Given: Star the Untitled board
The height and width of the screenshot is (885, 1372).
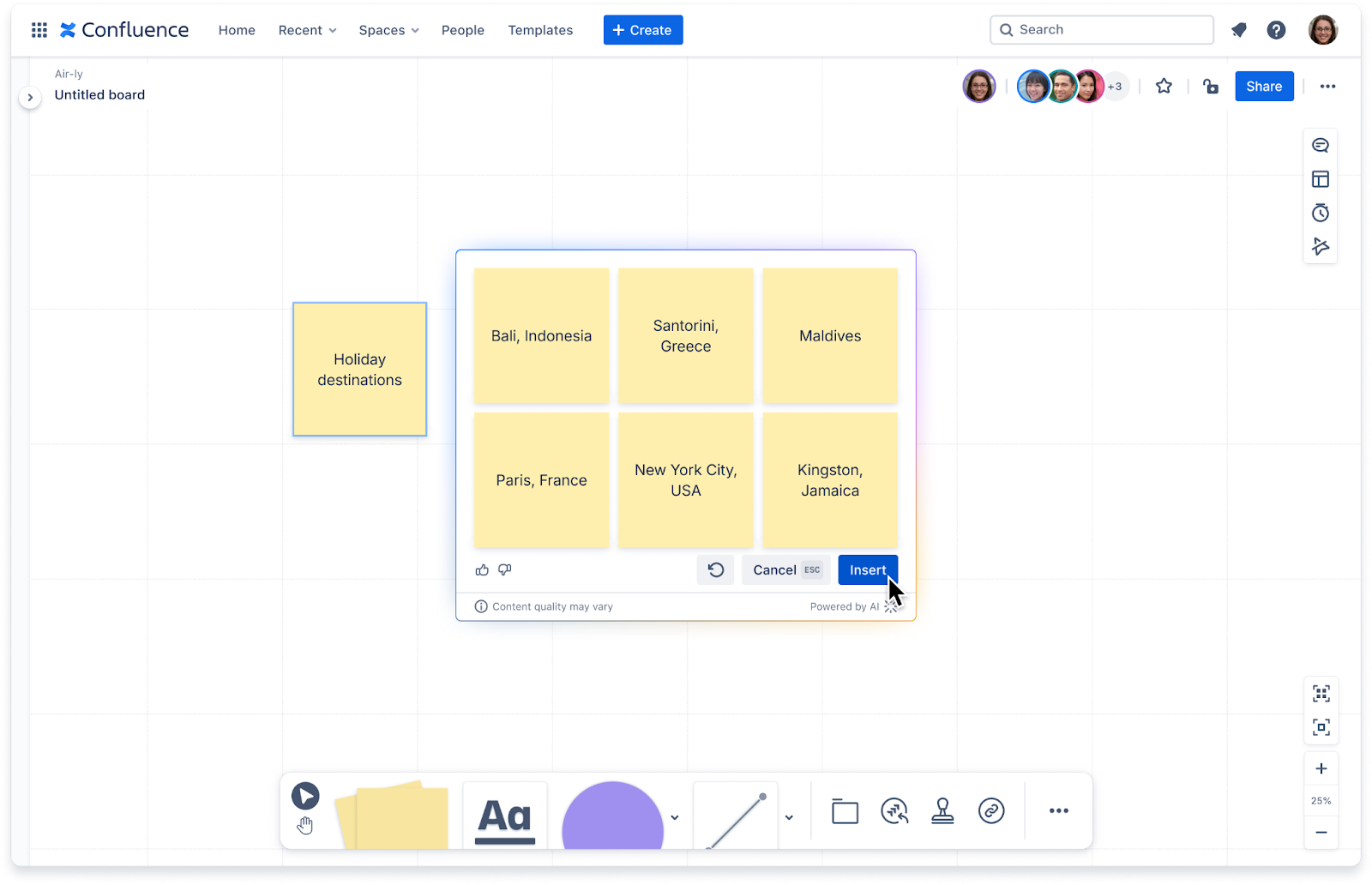Looking at the screenshot, I should coord(1164,86).
